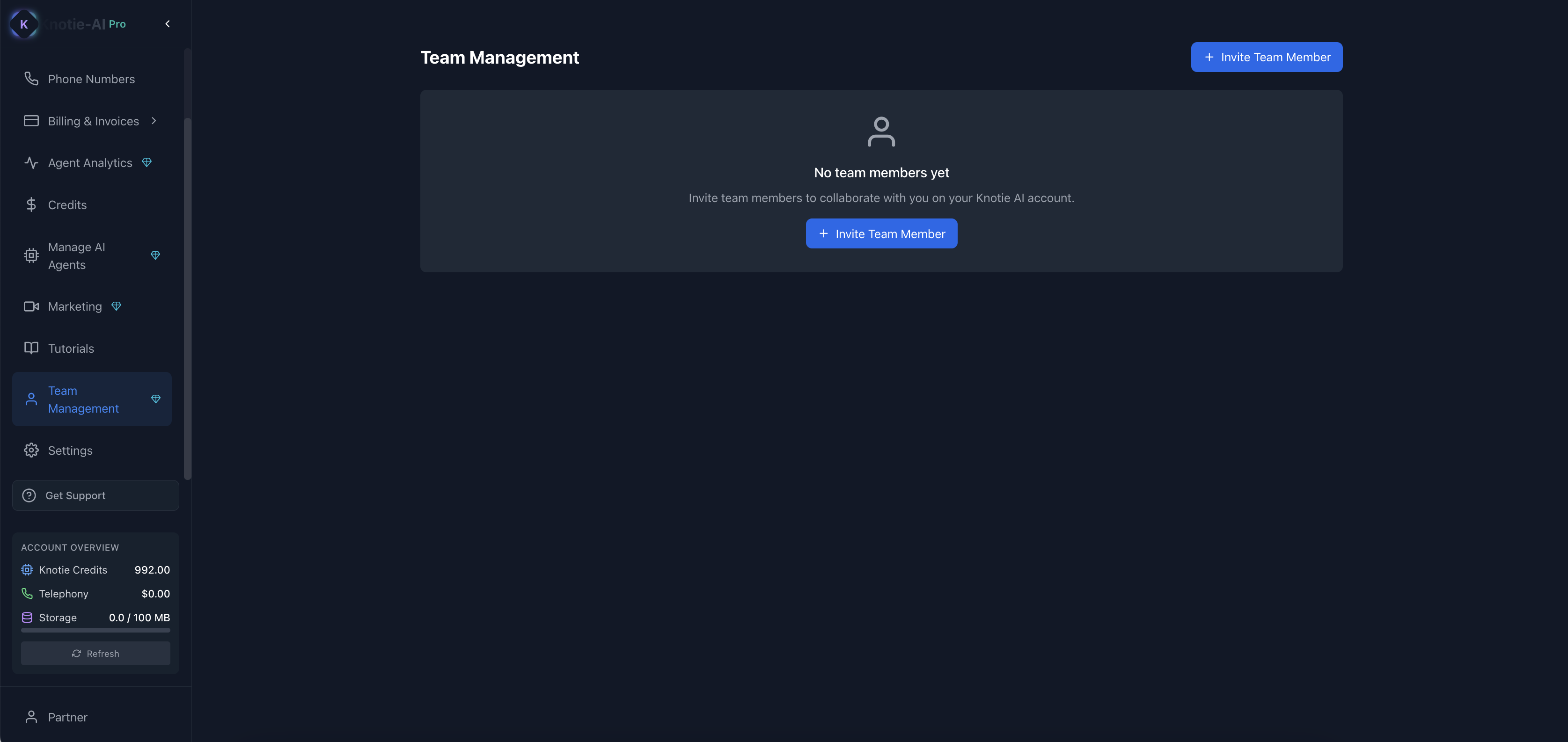This screenshot has width=1568, height=742.
Task: Click the Credits dollar sign icon
Action: [31, 205]
